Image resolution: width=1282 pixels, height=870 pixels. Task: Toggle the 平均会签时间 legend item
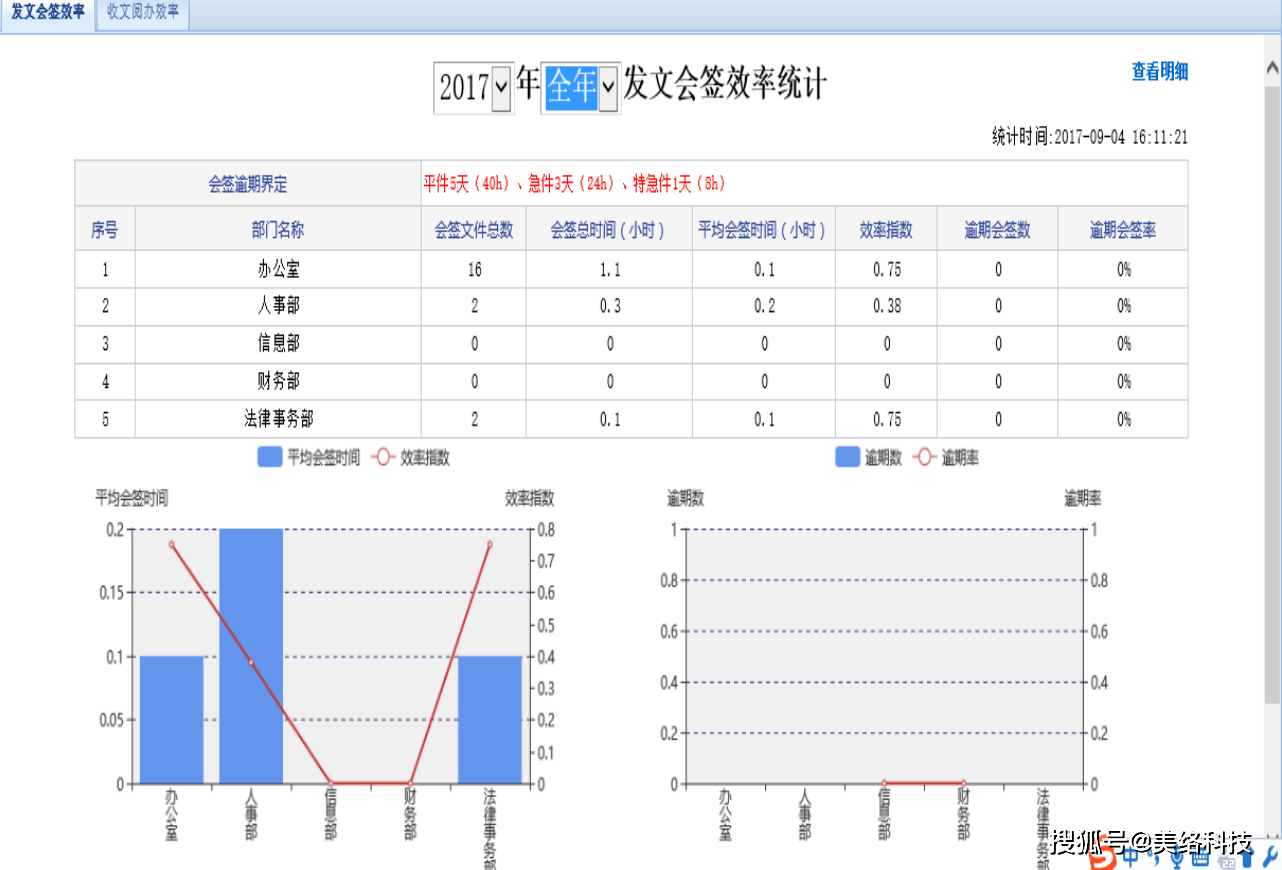[x=308, y=458]
